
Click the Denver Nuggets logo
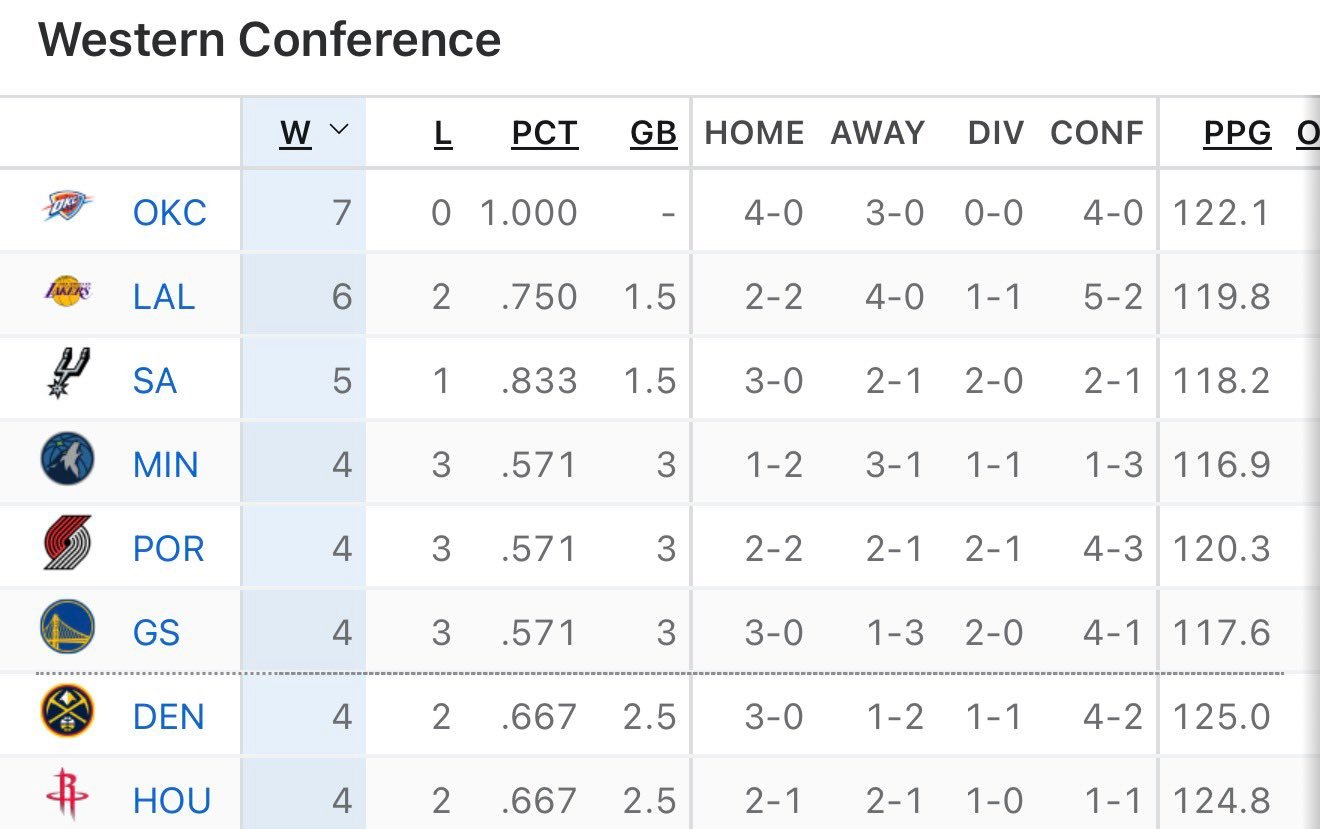pos(67,712)
